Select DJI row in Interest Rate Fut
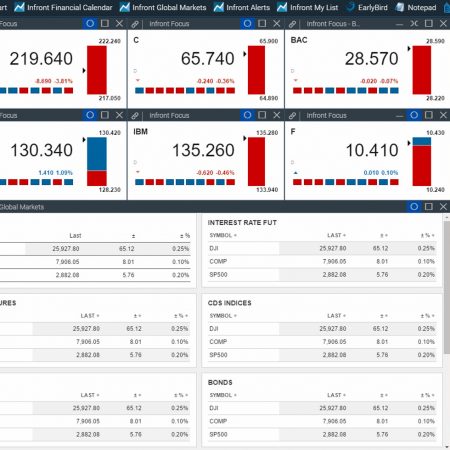 point(322,248)
